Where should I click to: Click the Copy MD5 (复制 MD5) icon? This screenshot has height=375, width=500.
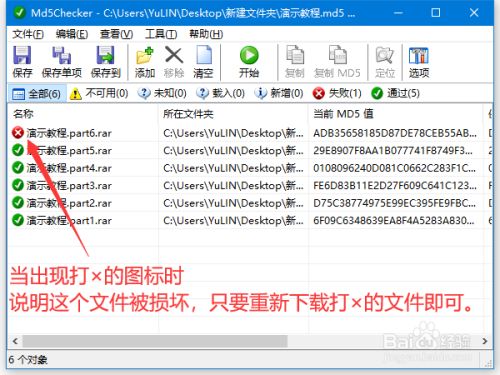tap(337, 55)
